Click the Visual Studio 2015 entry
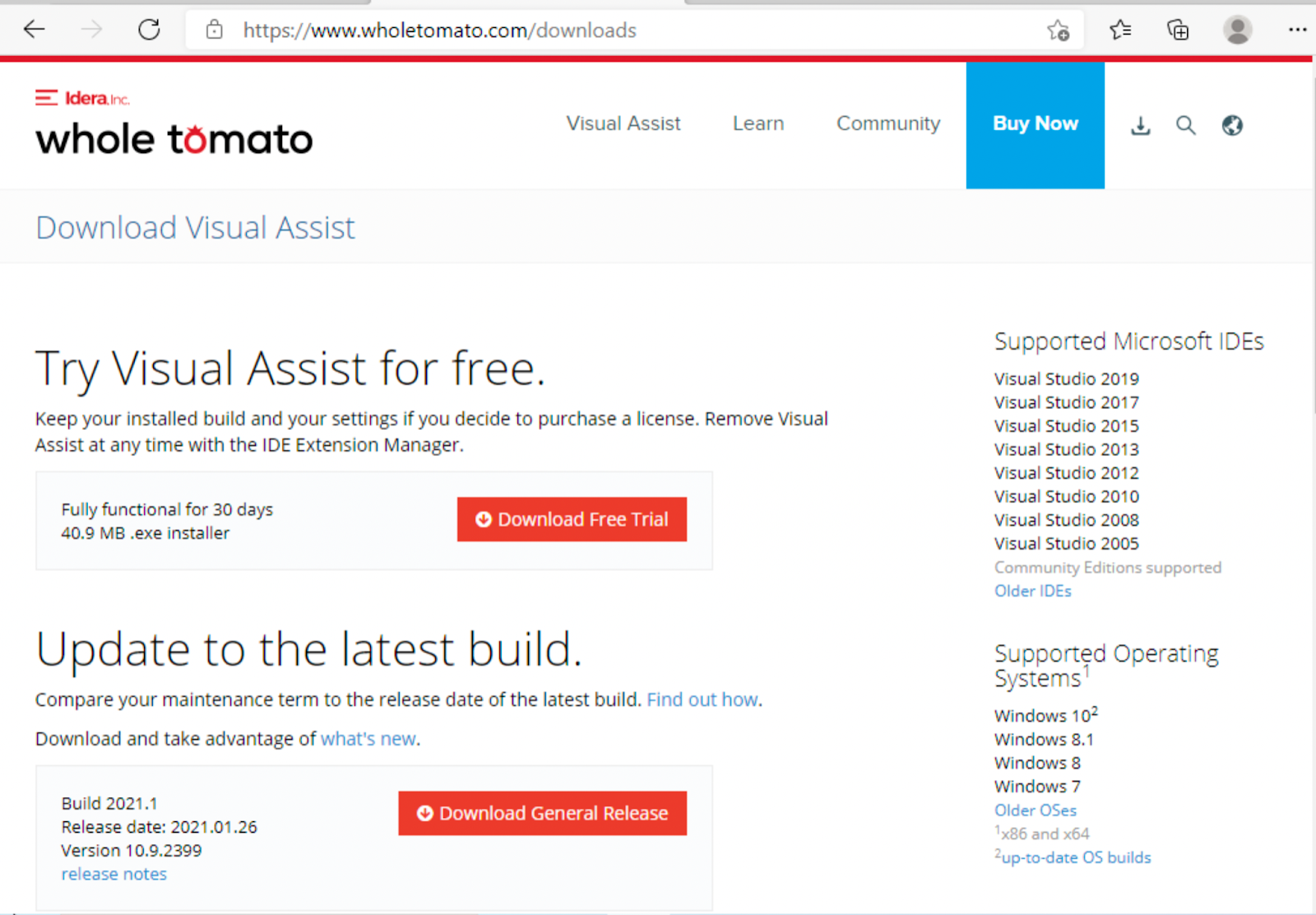1316x915 pixels. pos(1067,426)
